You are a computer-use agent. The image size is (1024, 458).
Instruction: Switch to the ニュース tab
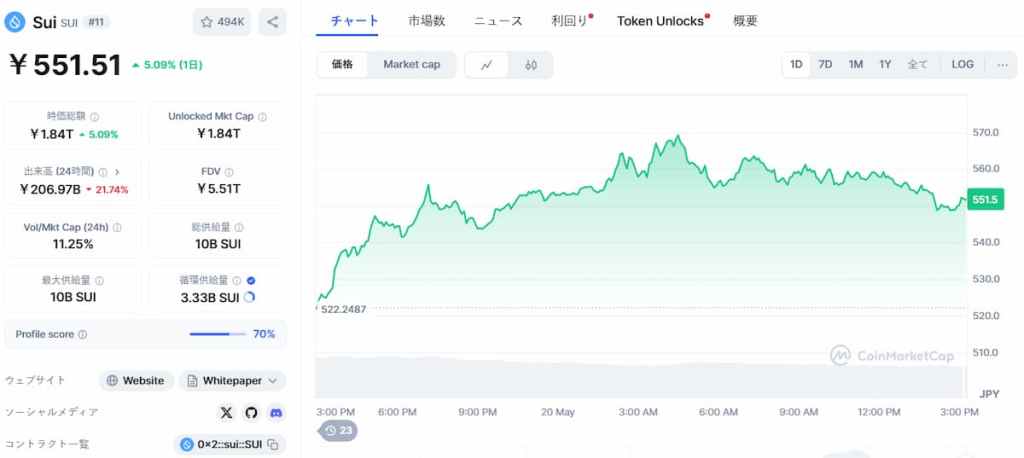pos(498,21)
